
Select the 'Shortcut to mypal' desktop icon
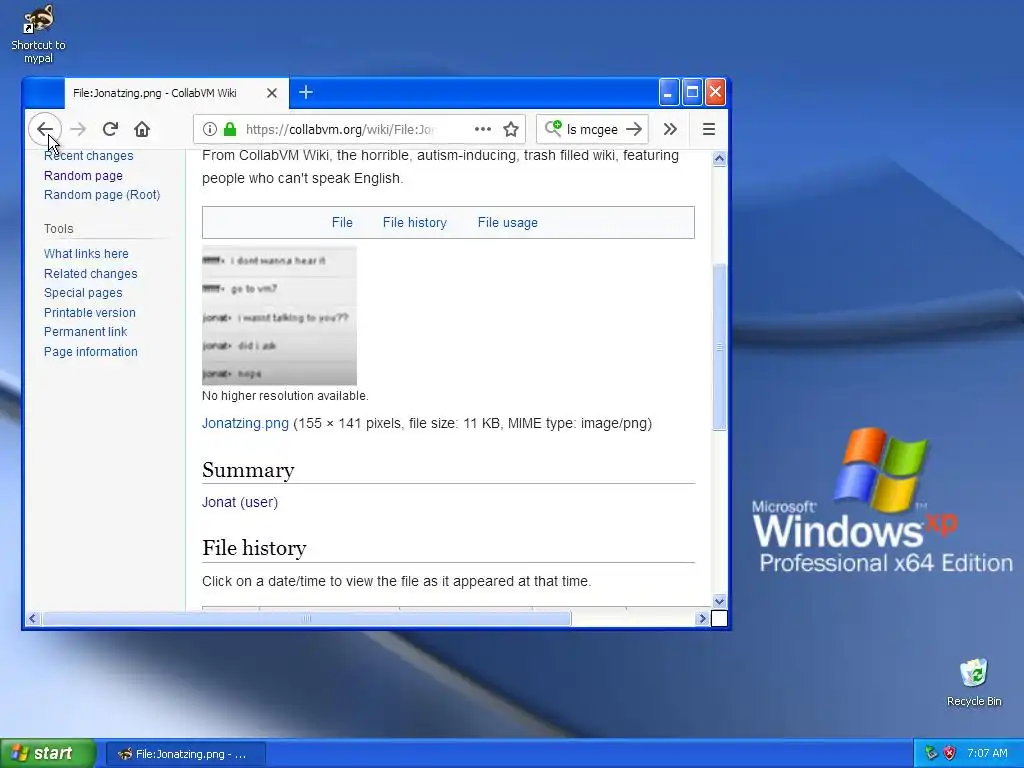coord(39,34)
